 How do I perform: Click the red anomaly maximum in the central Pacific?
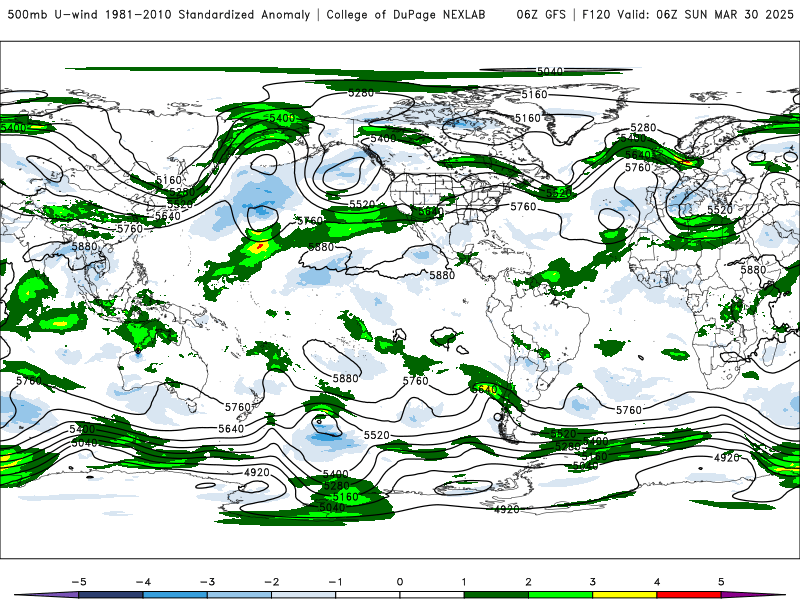tap(260, 246)
